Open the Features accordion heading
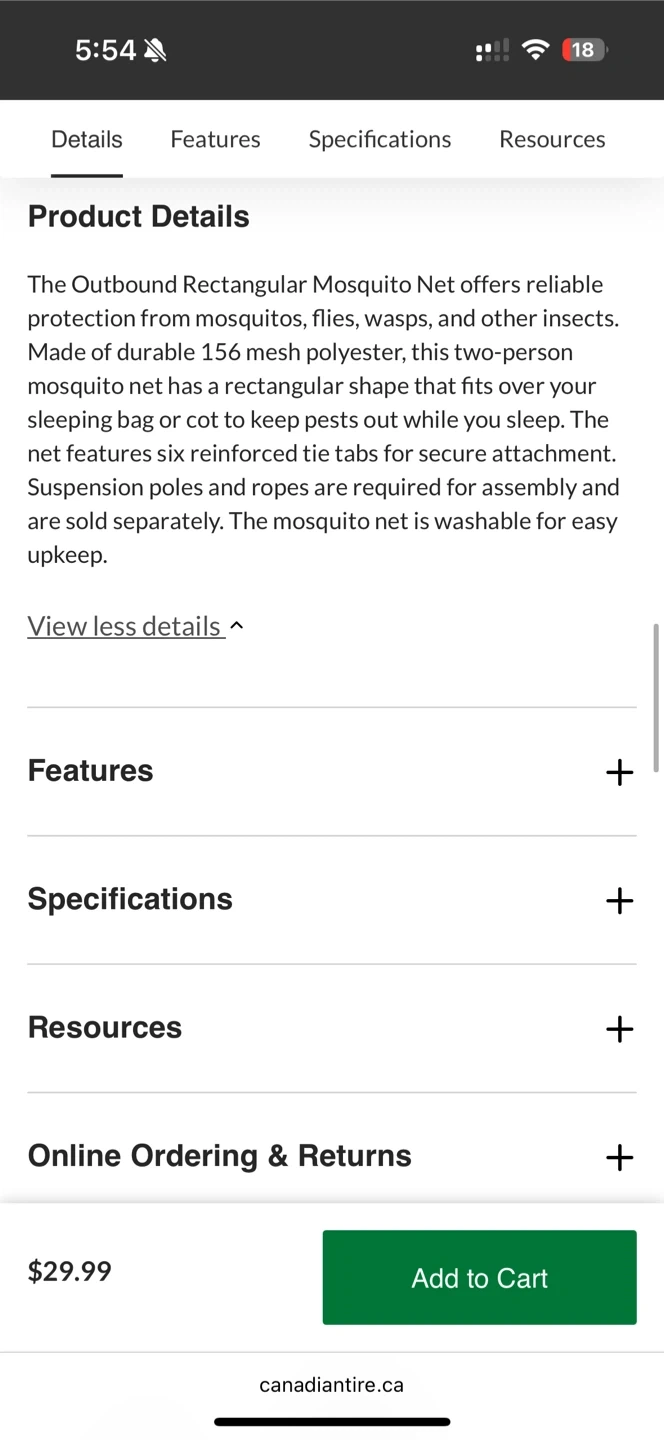This screenshot has height=1440, width=664. pyautogui.click(x=90, y=771)
